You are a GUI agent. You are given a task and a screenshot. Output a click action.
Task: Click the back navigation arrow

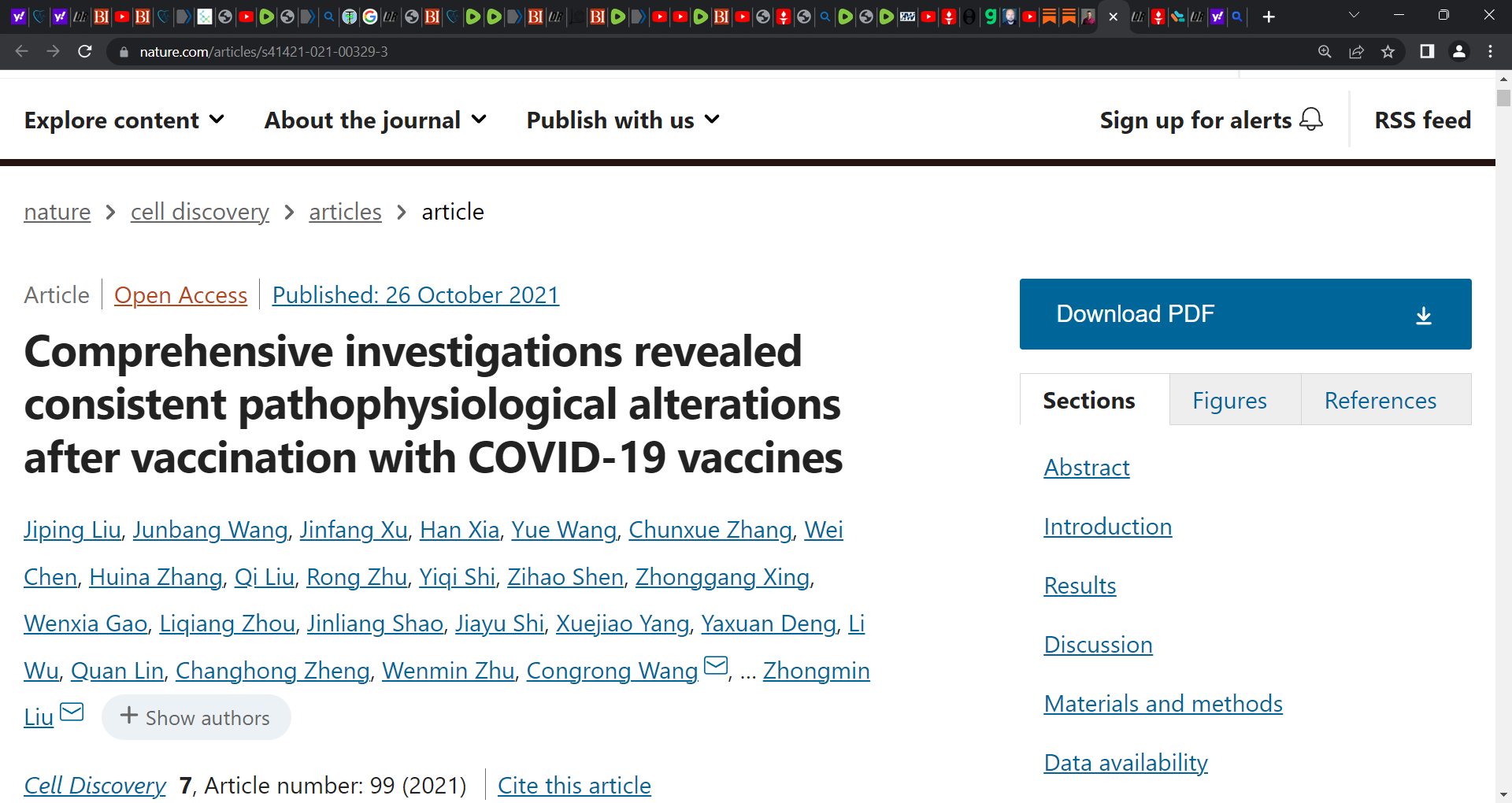pyautogui.click(x=22, y=51)
